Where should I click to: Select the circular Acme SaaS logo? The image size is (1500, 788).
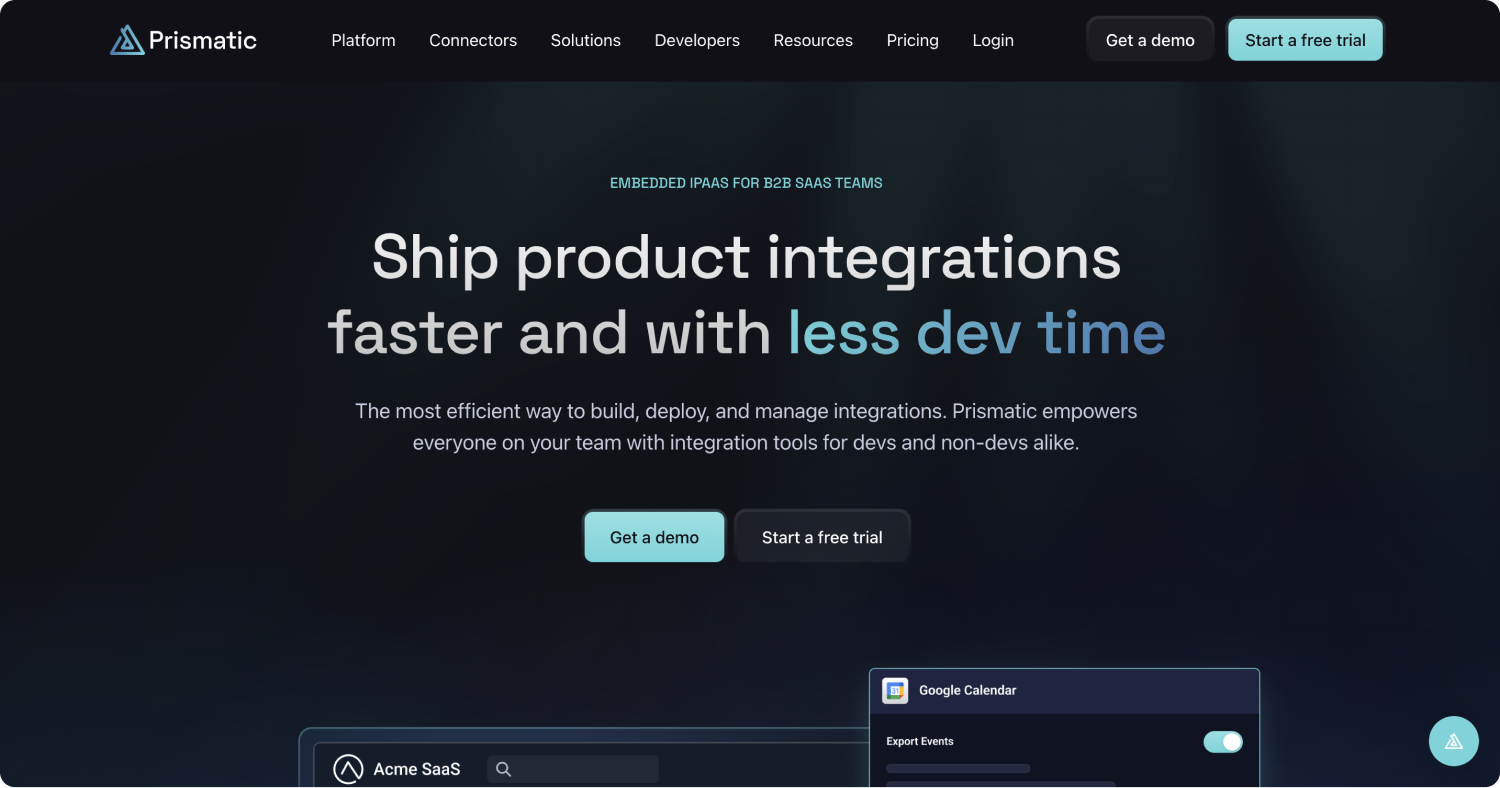(x=347, y=769)
